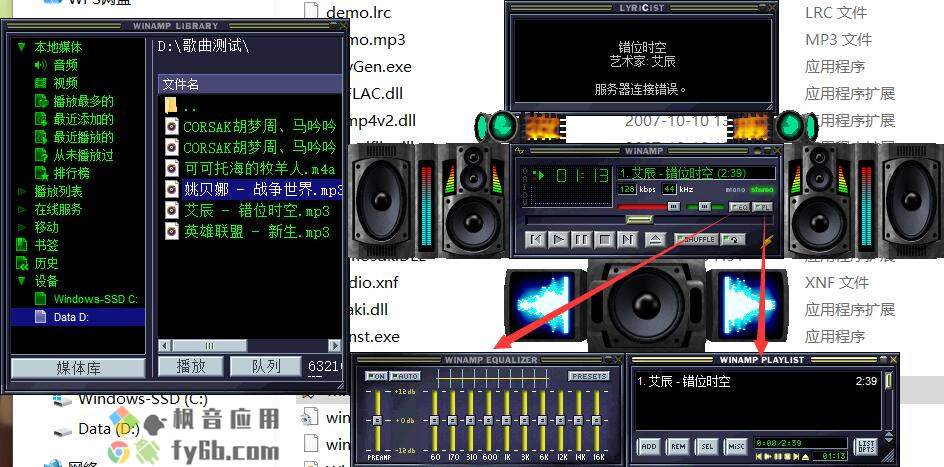Click Stop button in Winamp main window

tap(604, 240)
